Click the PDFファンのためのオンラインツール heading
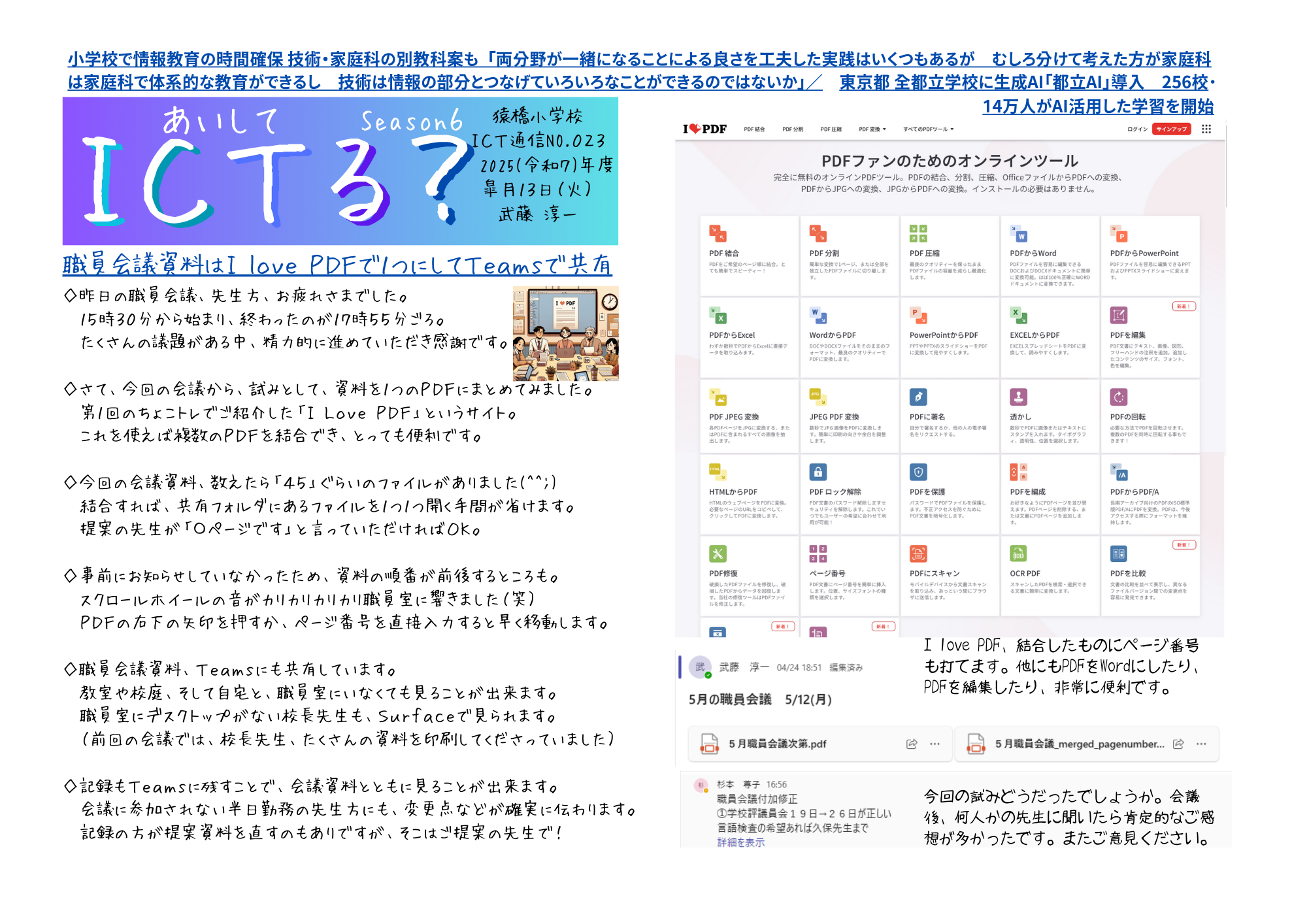This screenshot has width=1307, height=924. (x=950, y=161)
